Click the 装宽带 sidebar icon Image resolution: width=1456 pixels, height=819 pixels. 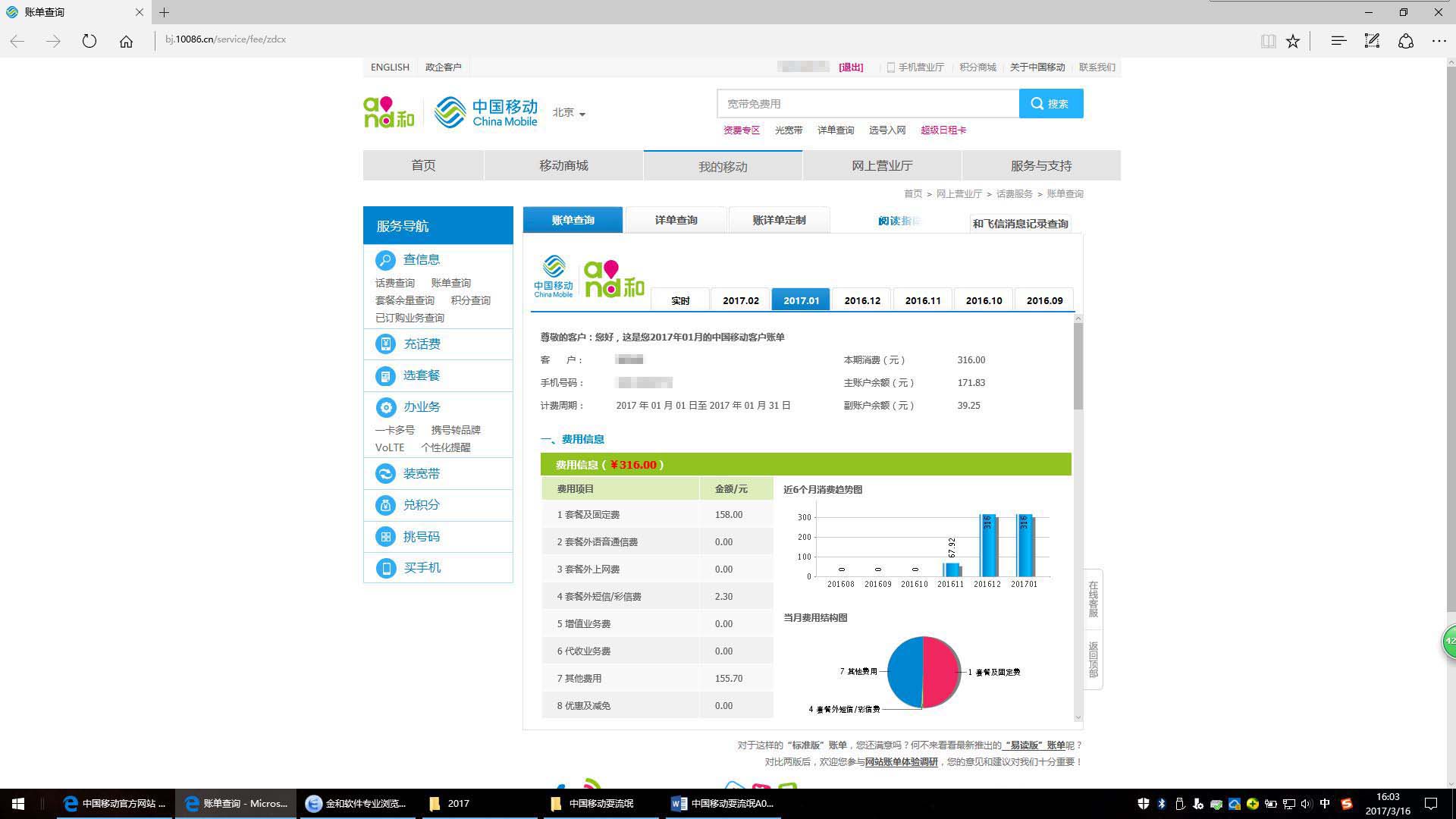pyautogui.click(x=385, y=474)
